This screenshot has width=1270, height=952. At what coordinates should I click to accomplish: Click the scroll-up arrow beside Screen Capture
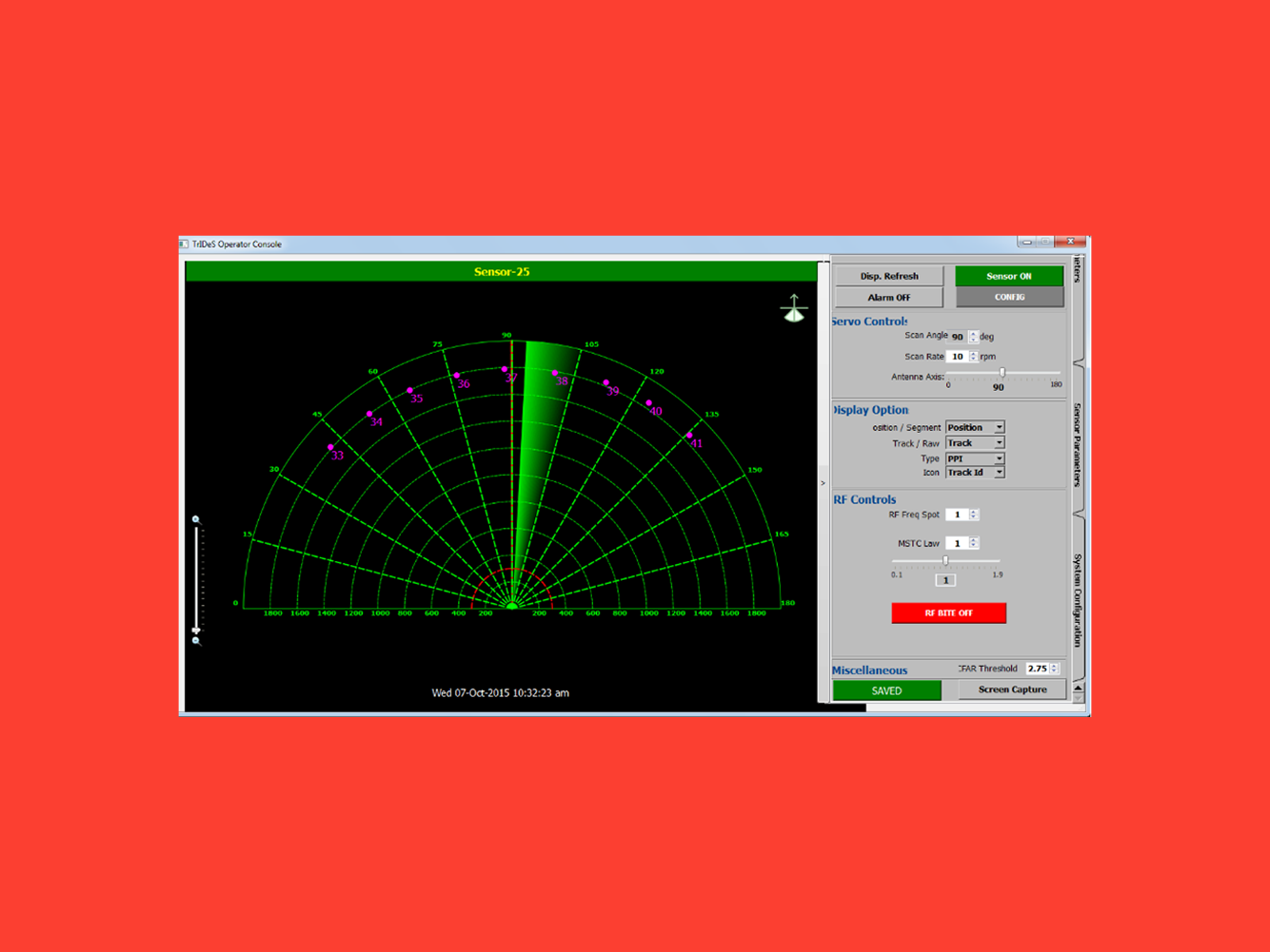(x=1077, y=689)
